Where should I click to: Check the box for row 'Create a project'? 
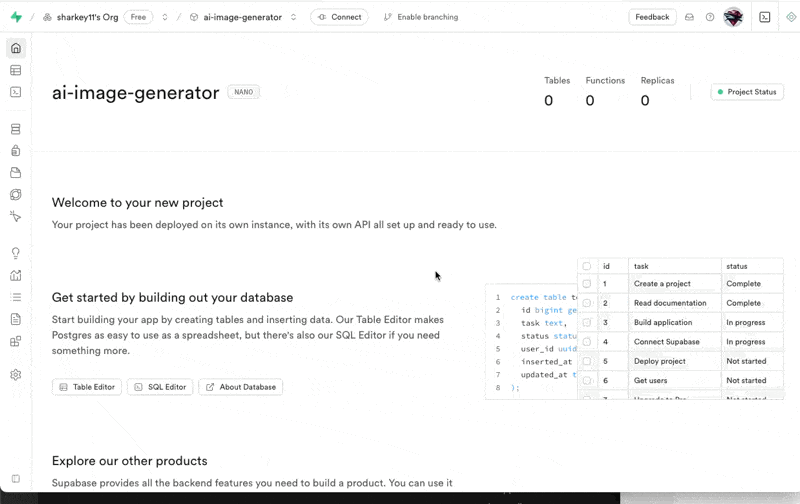pyautogui.click(x=587, y=284)
